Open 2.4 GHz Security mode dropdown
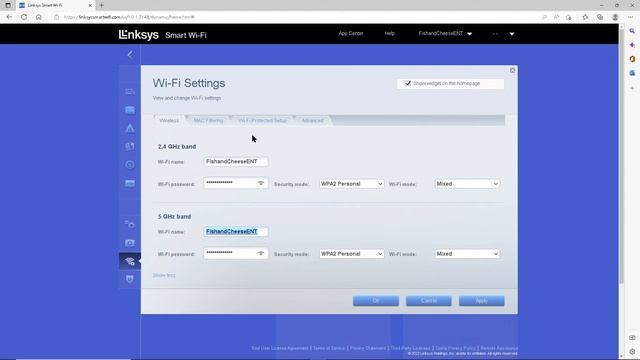640x360 pixels. click(x=351, y=184)
